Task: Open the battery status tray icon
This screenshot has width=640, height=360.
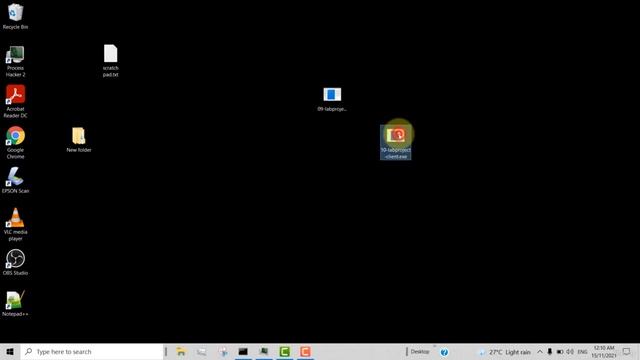Action: click(560, 351)
